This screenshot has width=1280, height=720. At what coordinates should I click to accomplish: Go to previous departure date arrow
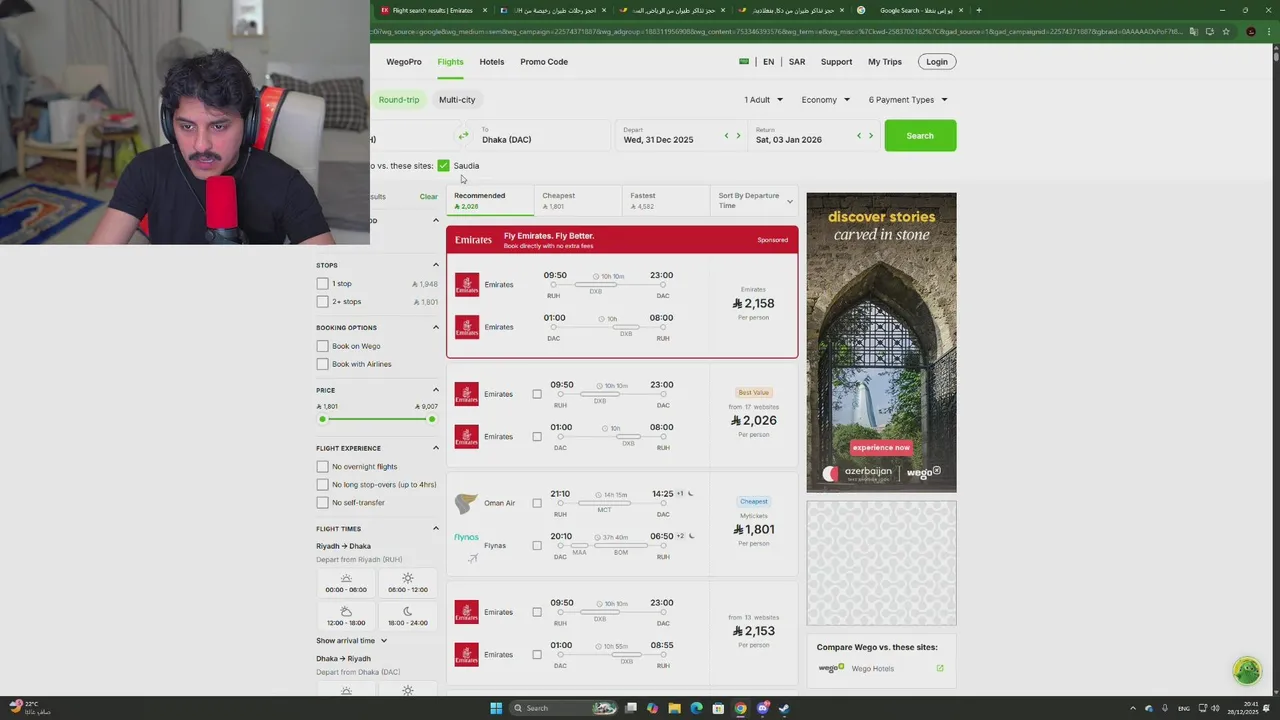tap(726, 135)
